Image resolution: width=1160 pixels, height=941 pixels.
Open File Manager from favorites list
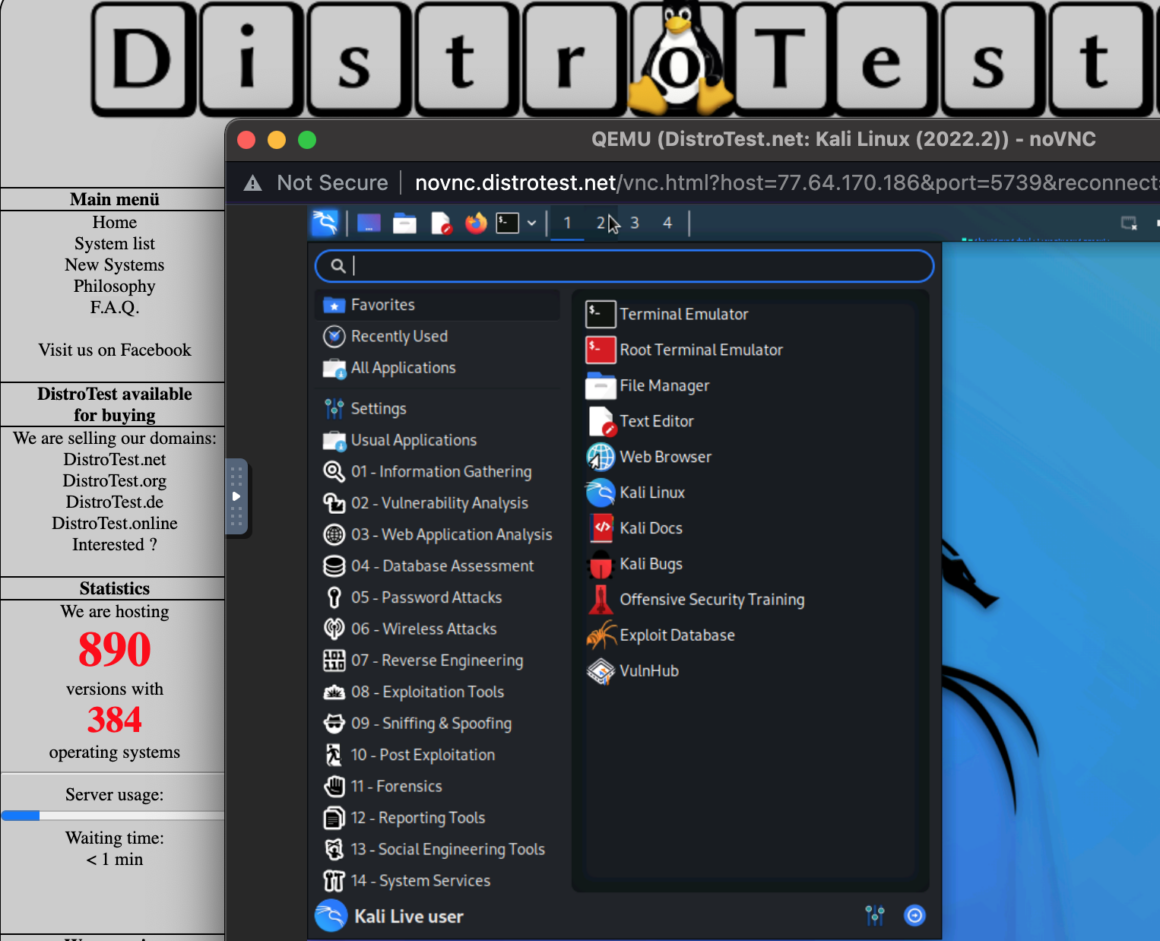click(x=749, y=385)
